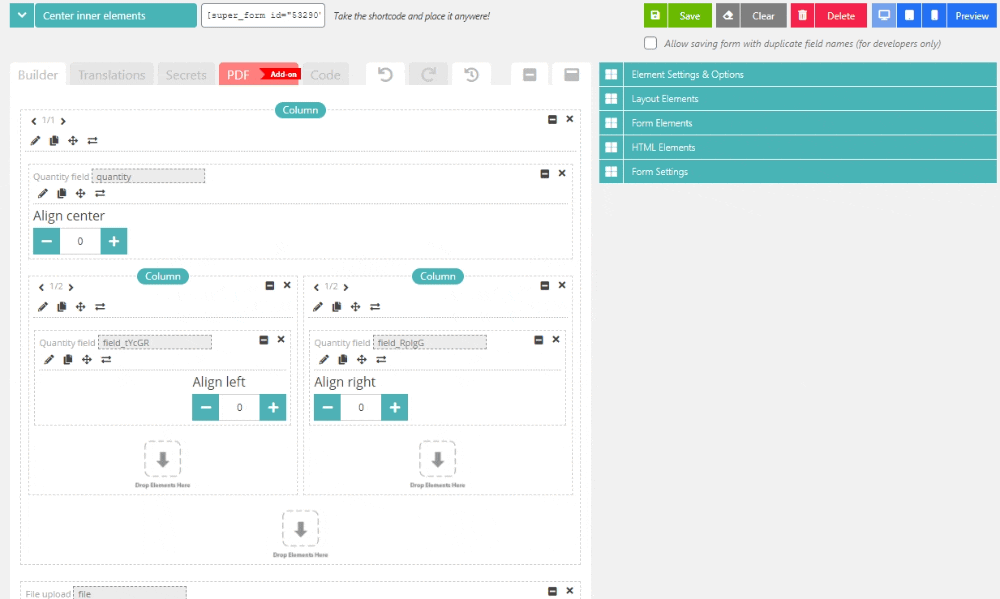
Task: Duplicate the 'quantity' field
Action: (x=62, y=193)
